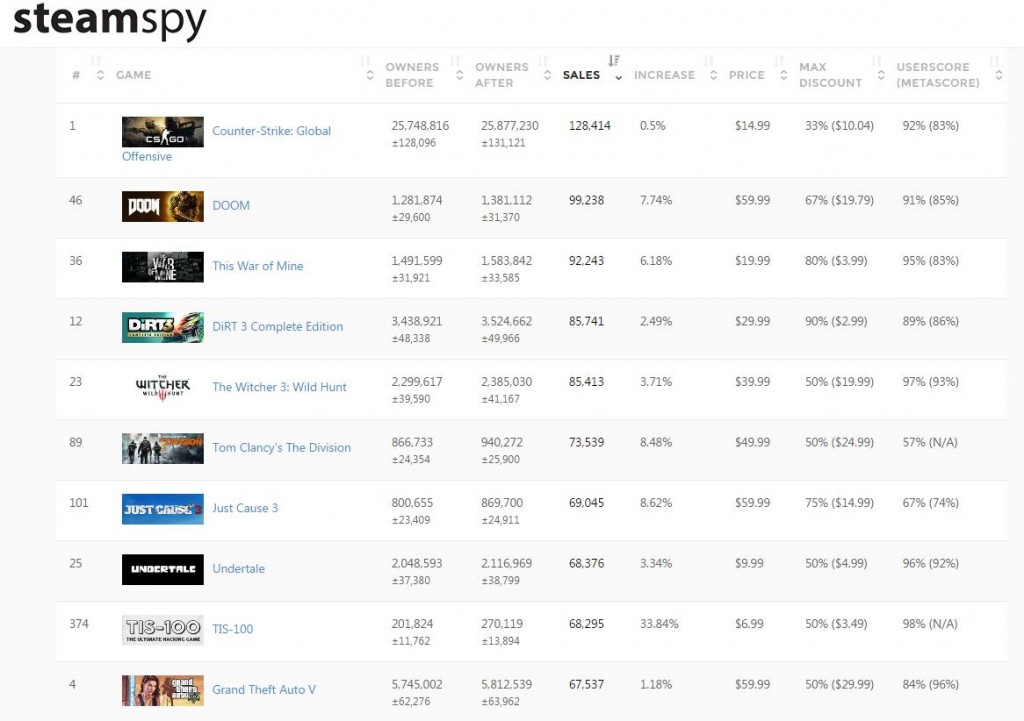Click the sort arrows beside # header

click(x=100, y=75)
